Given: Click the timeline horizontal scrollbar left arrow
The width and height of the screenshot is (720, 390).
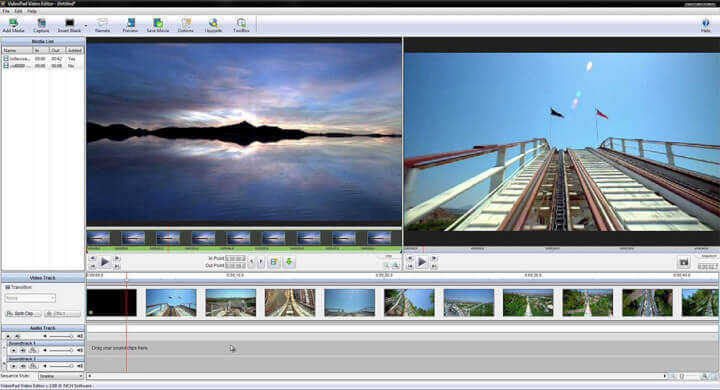Looking at the screenshot, I should click(90, 376).
